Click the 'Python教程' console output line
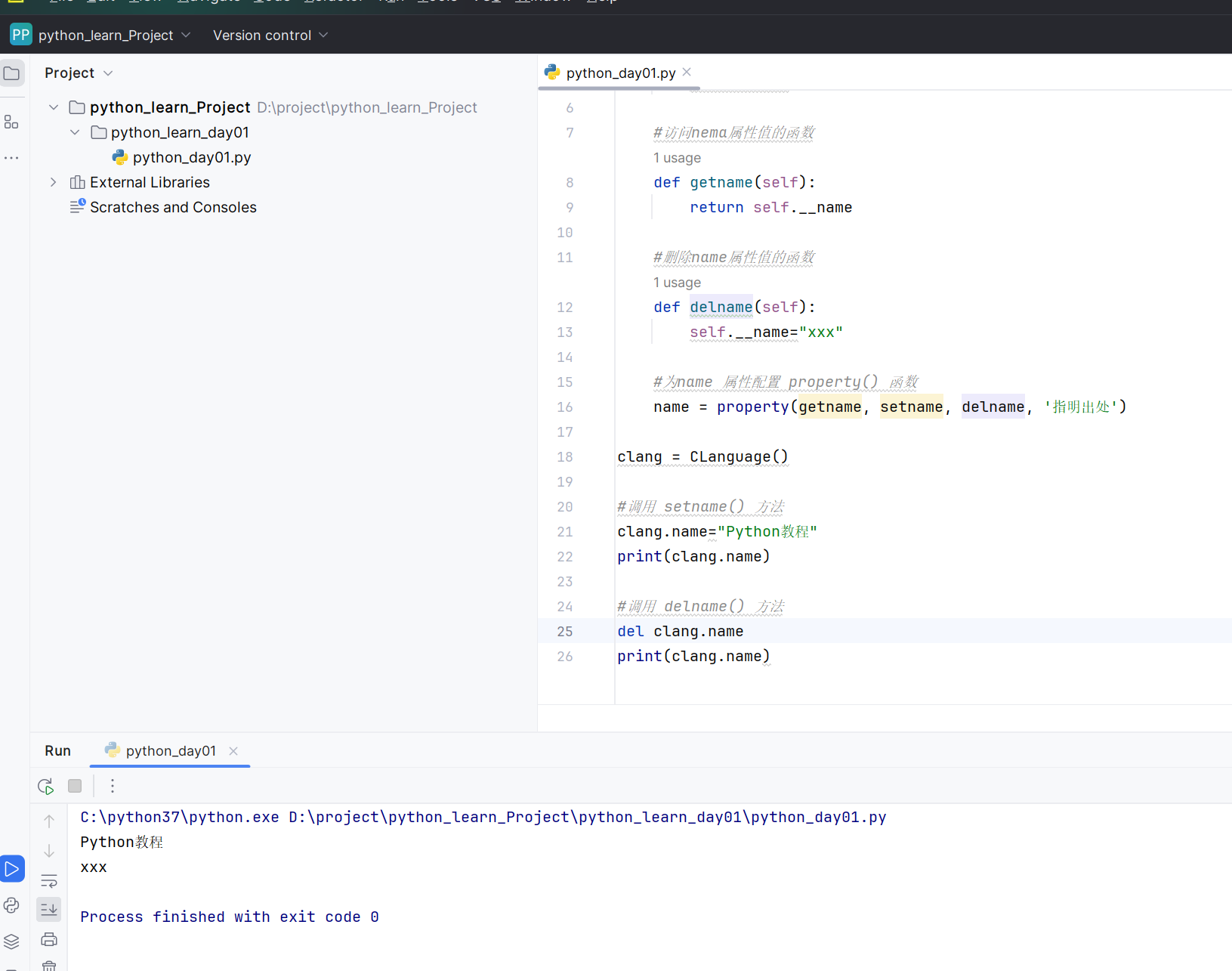The width and height of the screenshot is (1232, 971). tap(122, 842)
